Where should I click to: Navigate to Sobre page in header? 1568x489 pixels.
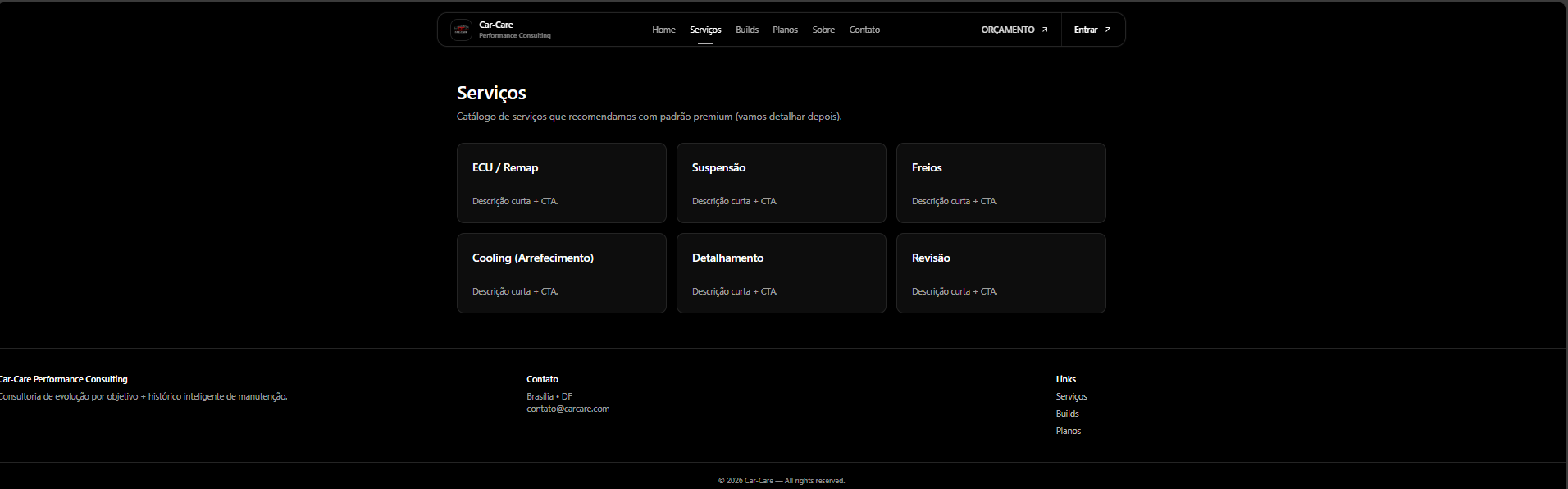pos(823,30)
